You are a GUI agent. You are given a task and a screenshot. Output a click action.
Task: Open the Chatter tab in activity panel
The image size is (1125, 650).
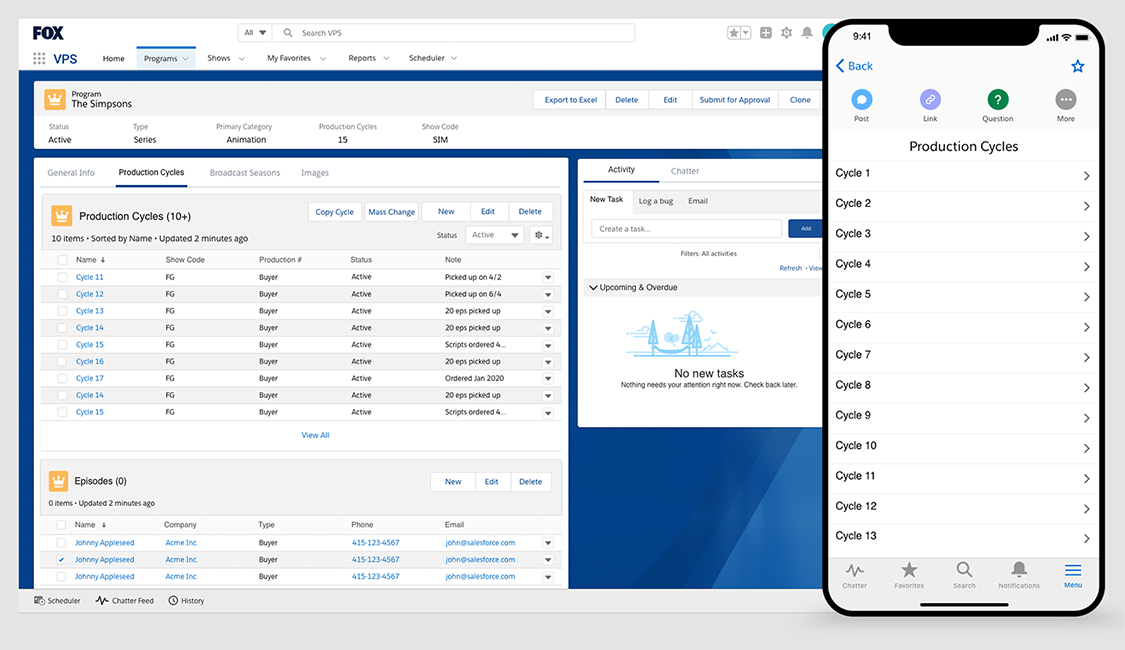[x=685, y=171]
